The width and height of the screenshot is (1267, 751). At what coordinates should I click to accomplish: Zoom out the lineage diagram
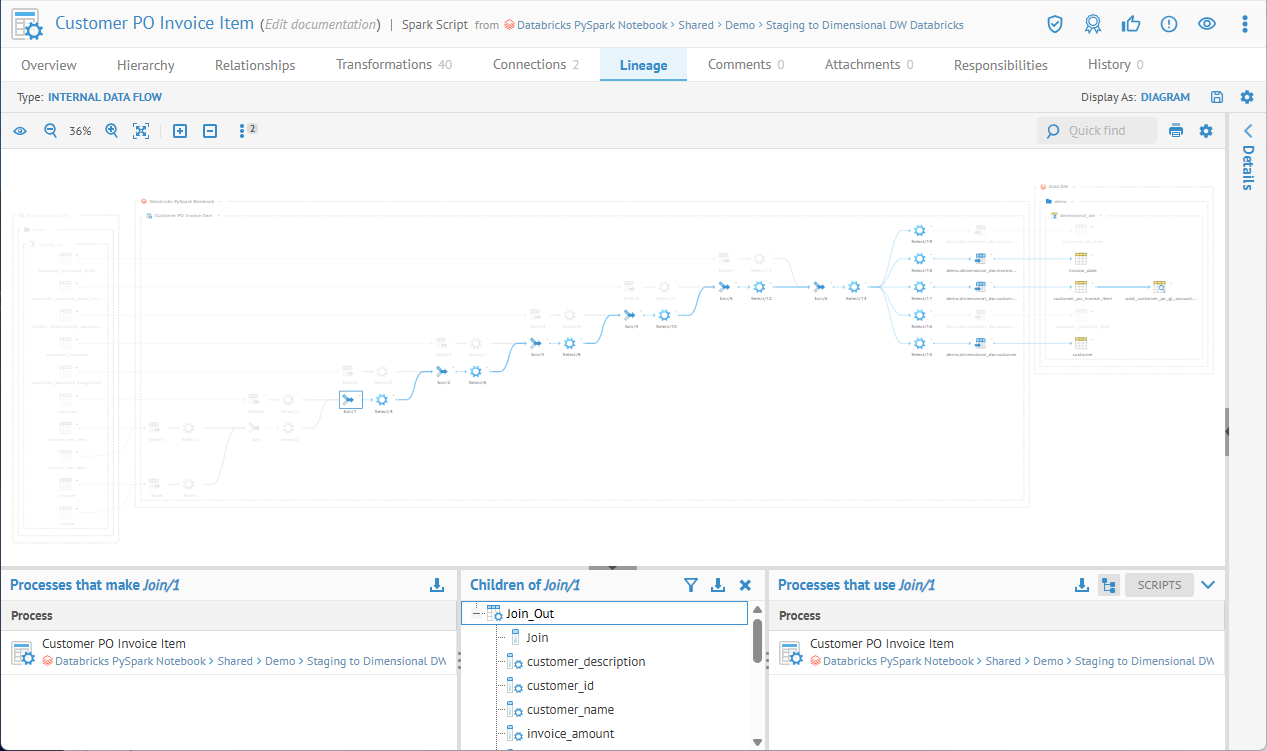pos(50,131)
